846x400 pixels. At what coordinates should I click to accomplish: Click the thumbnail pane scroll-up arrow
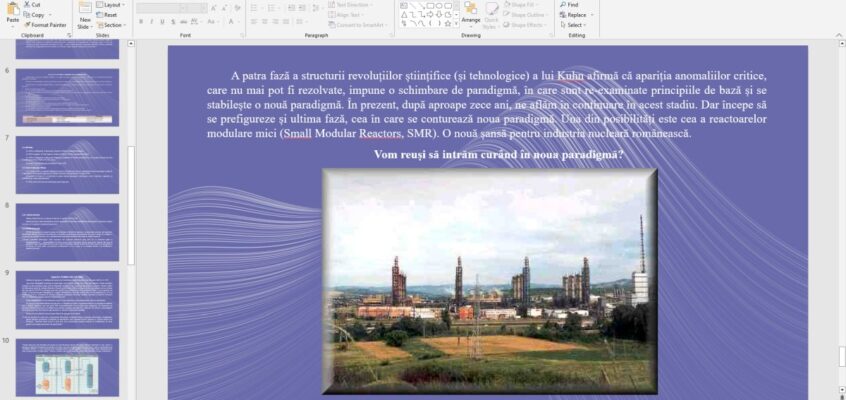[x=131, y=43]
